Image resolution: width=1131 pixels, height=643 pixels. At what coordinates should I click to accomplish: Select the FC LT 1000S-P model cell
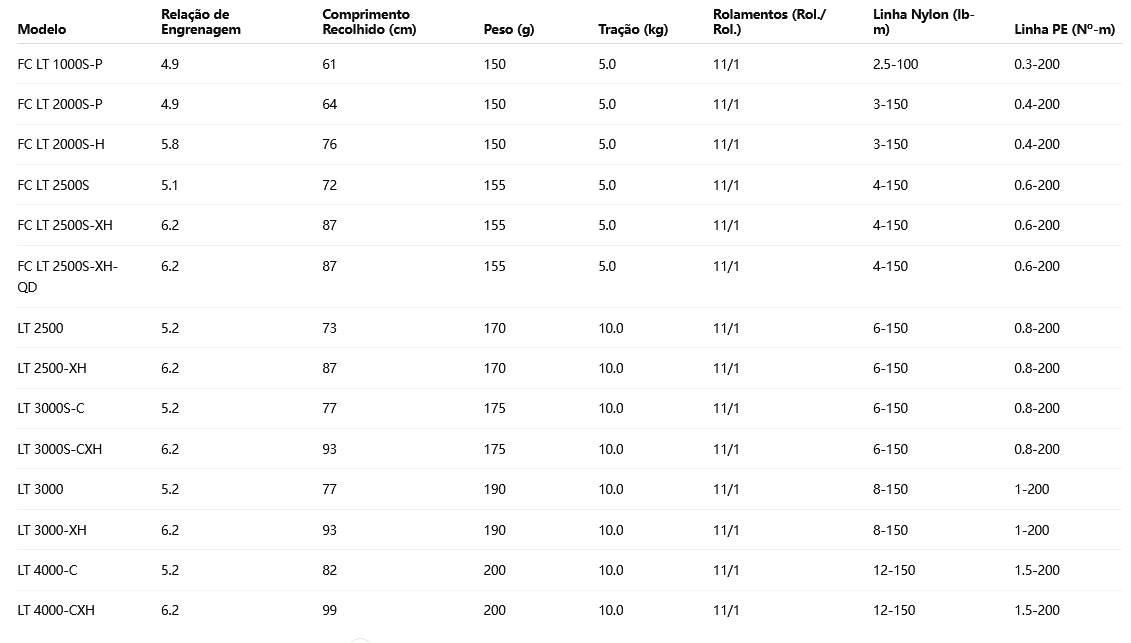tap(60, 64)
